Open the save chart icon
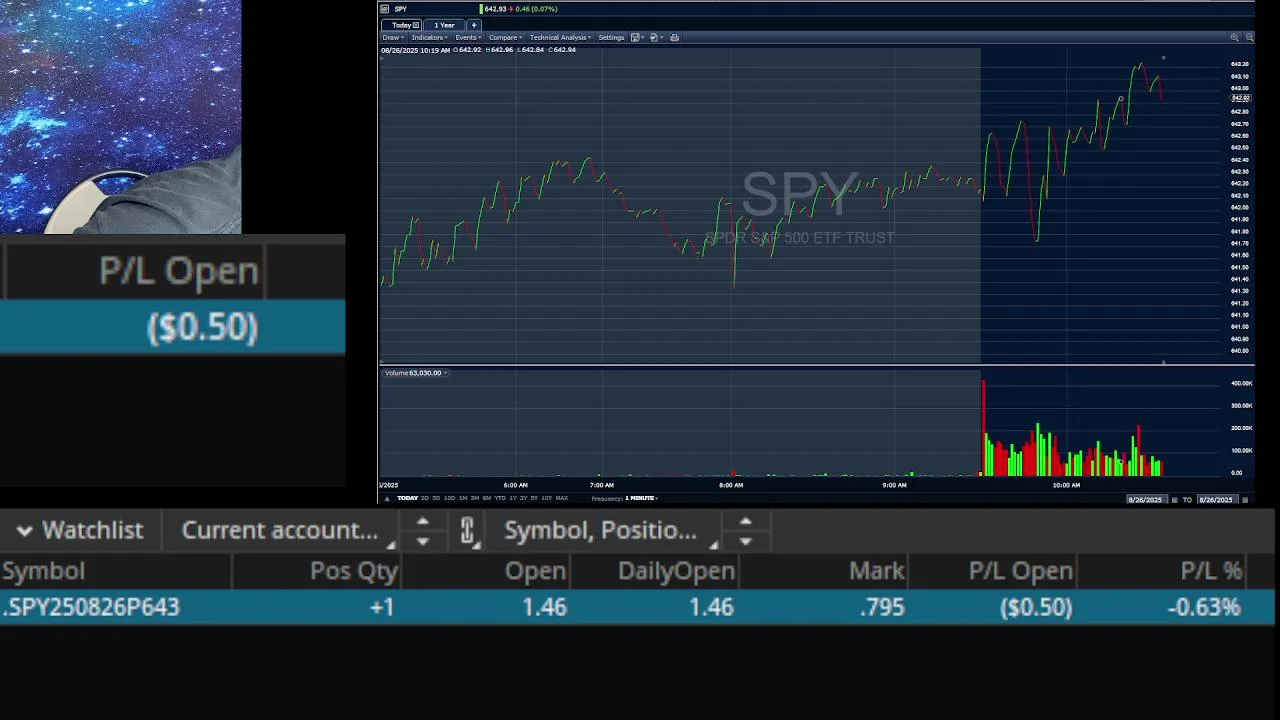The height and width of the screenshot is (720, 1280). (637, 38)
